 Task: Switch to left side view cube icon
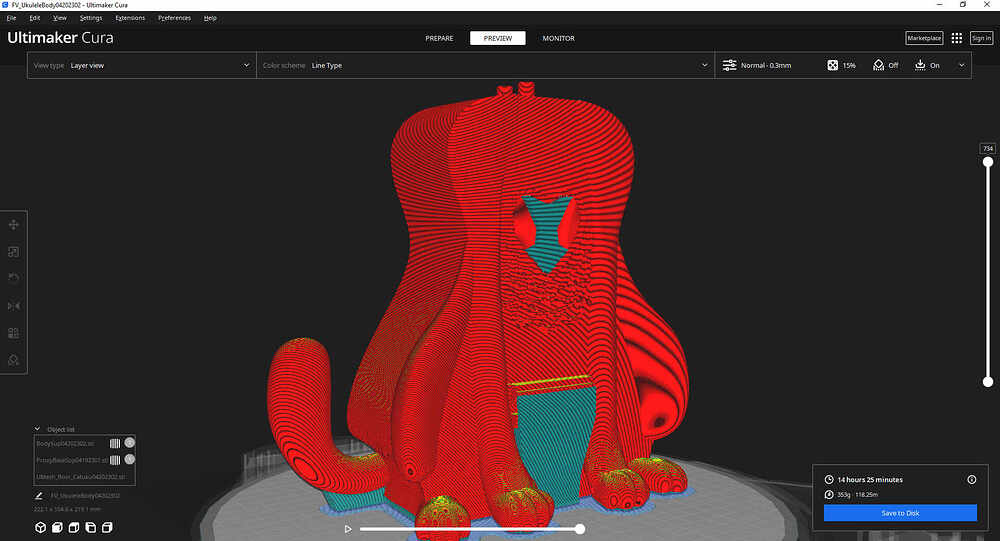tap(90, 528)
